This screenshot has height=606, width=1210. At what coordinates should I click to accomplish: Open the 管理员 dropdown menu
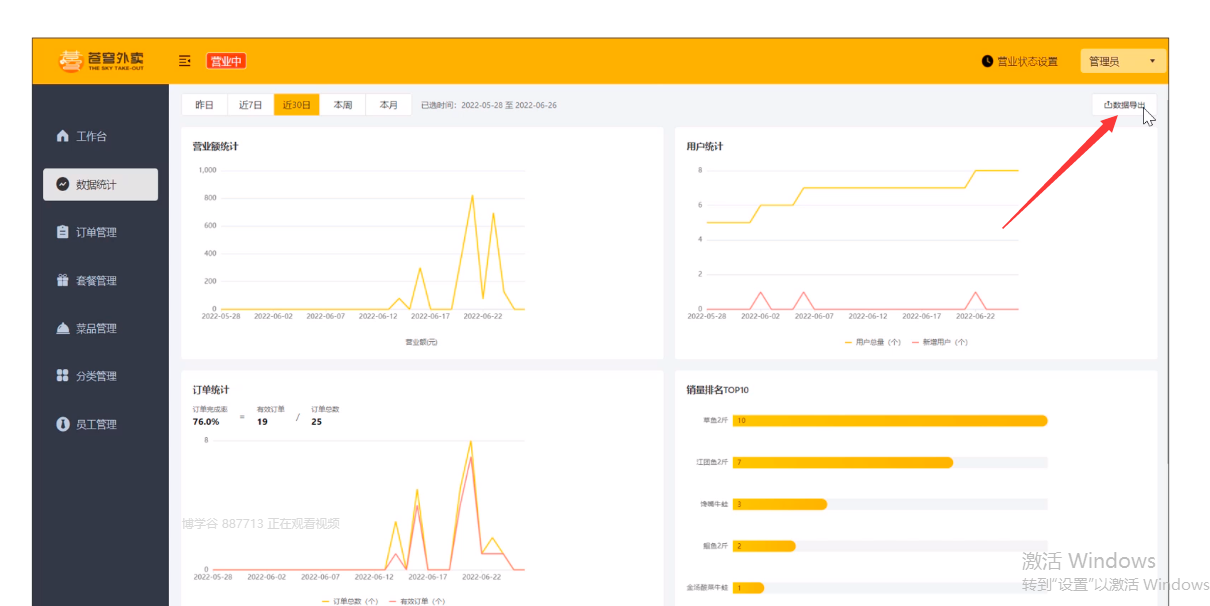pyautogui.click(x=1123, y=61)
